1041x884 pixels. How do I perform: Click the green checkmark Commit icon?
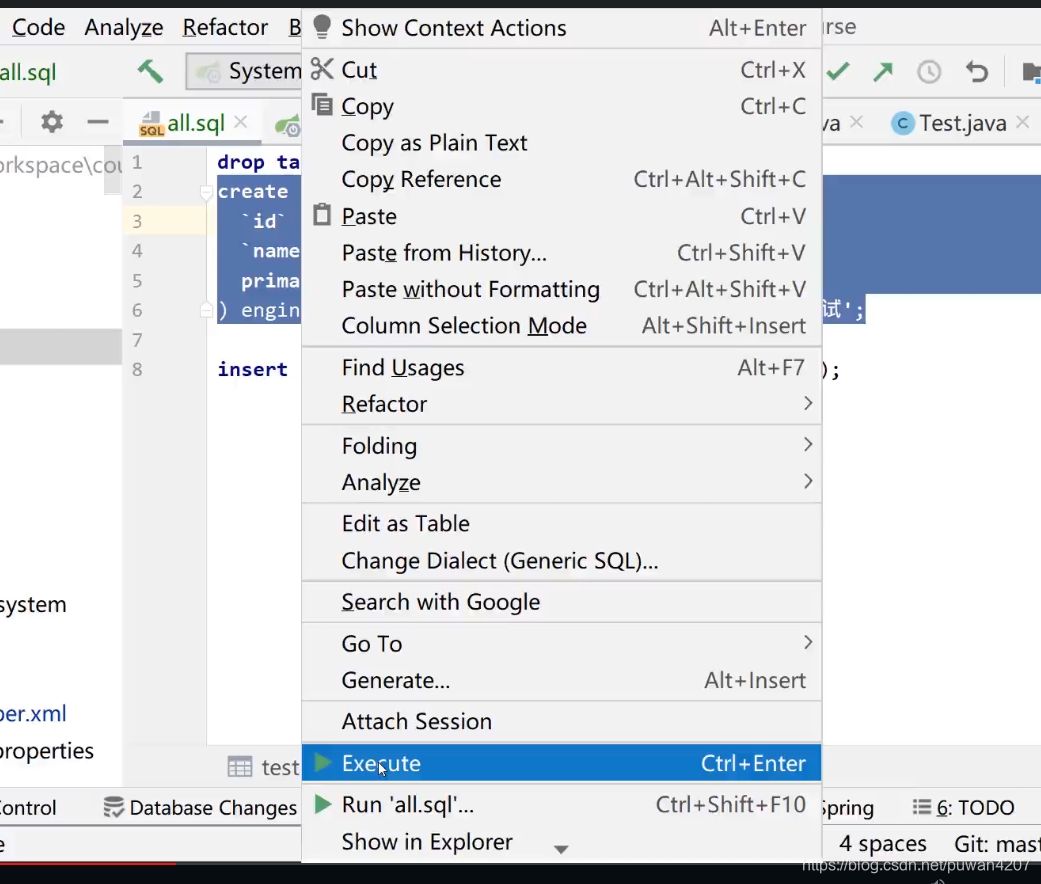[x=838, y=71]
